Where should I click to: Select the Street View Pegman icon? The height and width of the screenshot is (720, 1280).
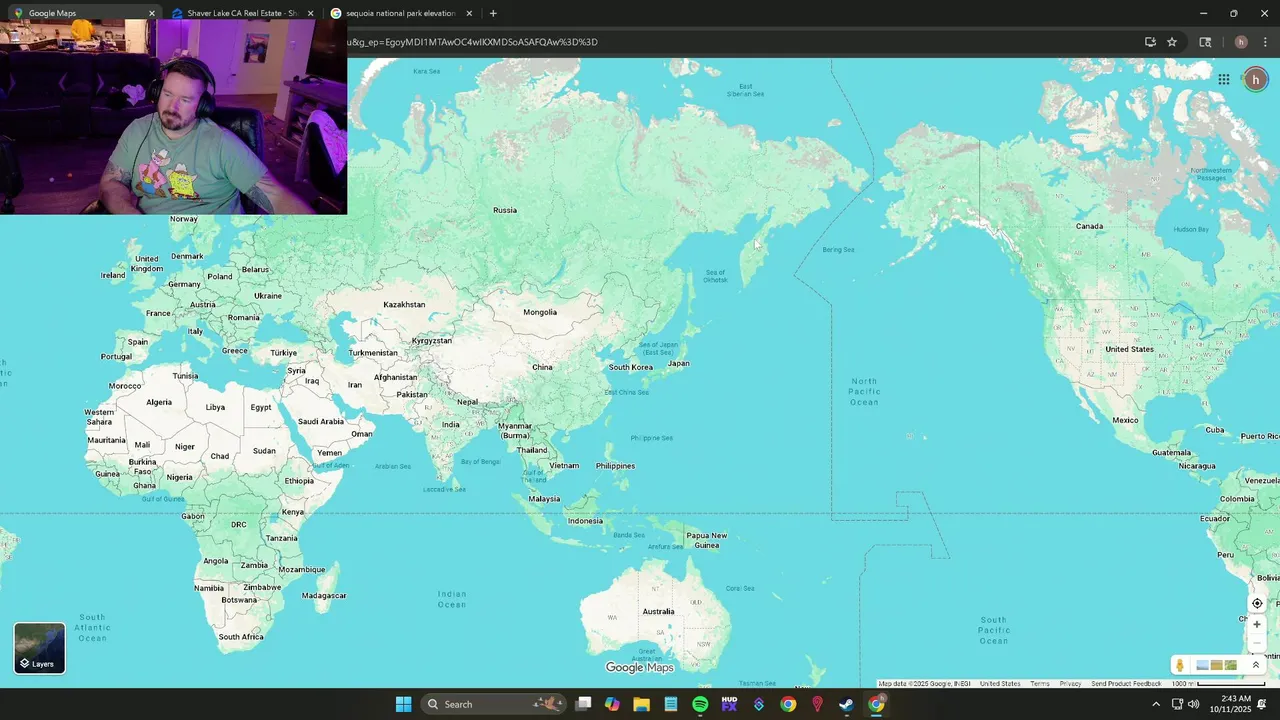(x=1181, y=665)
